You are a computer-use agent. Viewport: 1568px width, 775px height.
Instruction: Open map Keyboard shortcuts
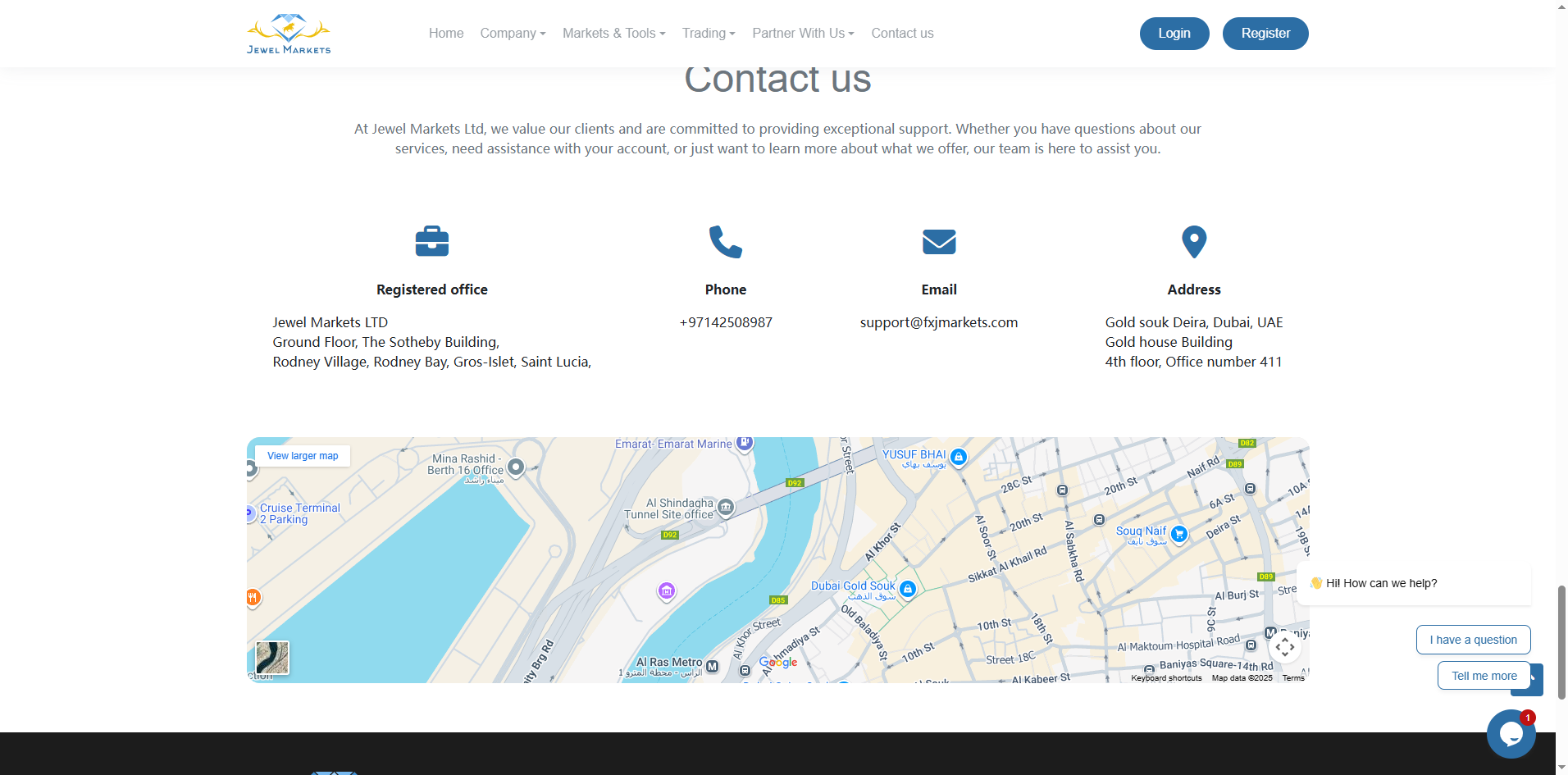coord(1166,678)
